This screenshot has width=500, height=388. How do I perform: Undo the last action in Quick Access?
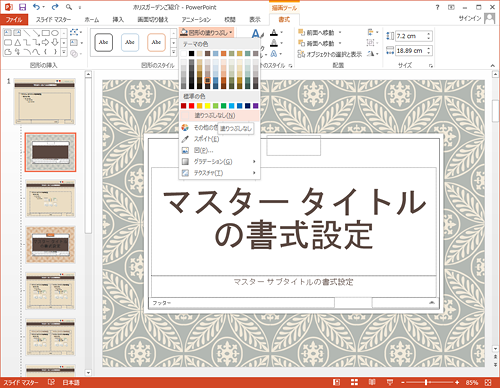[36, 7]
